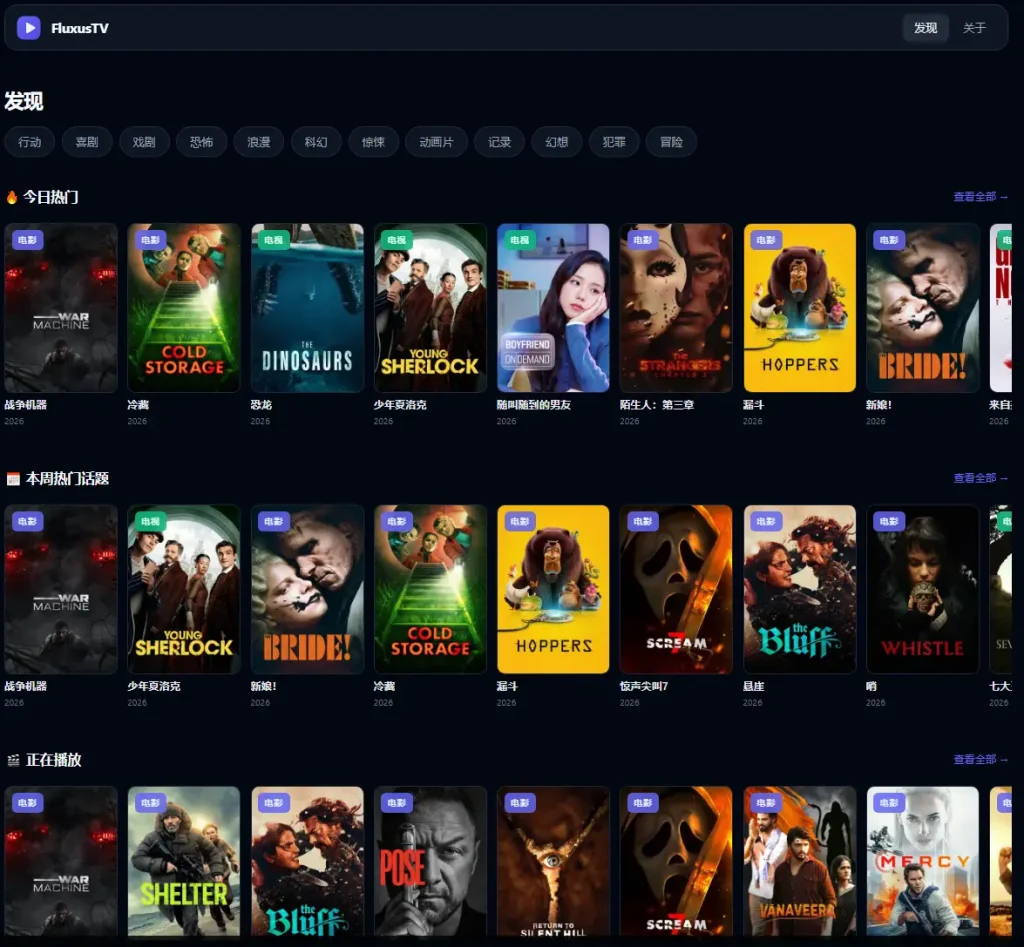Toggle the 恐怖 genre filter chip
This screenshot has width=1024, height=947.
pyautogui.click(x=201, y=142)
